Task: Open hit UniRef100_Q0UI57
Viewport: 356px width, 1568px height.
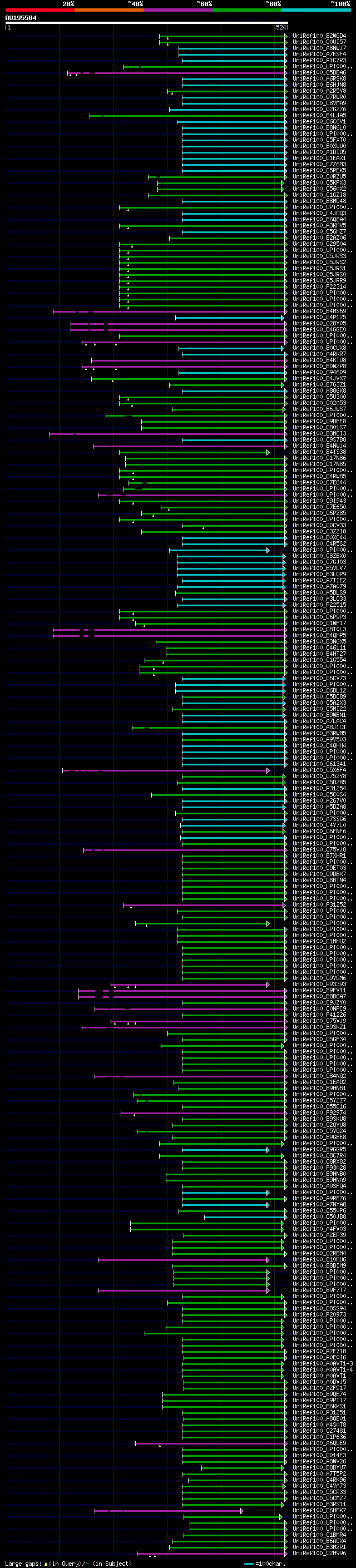Action: [319, 42]
